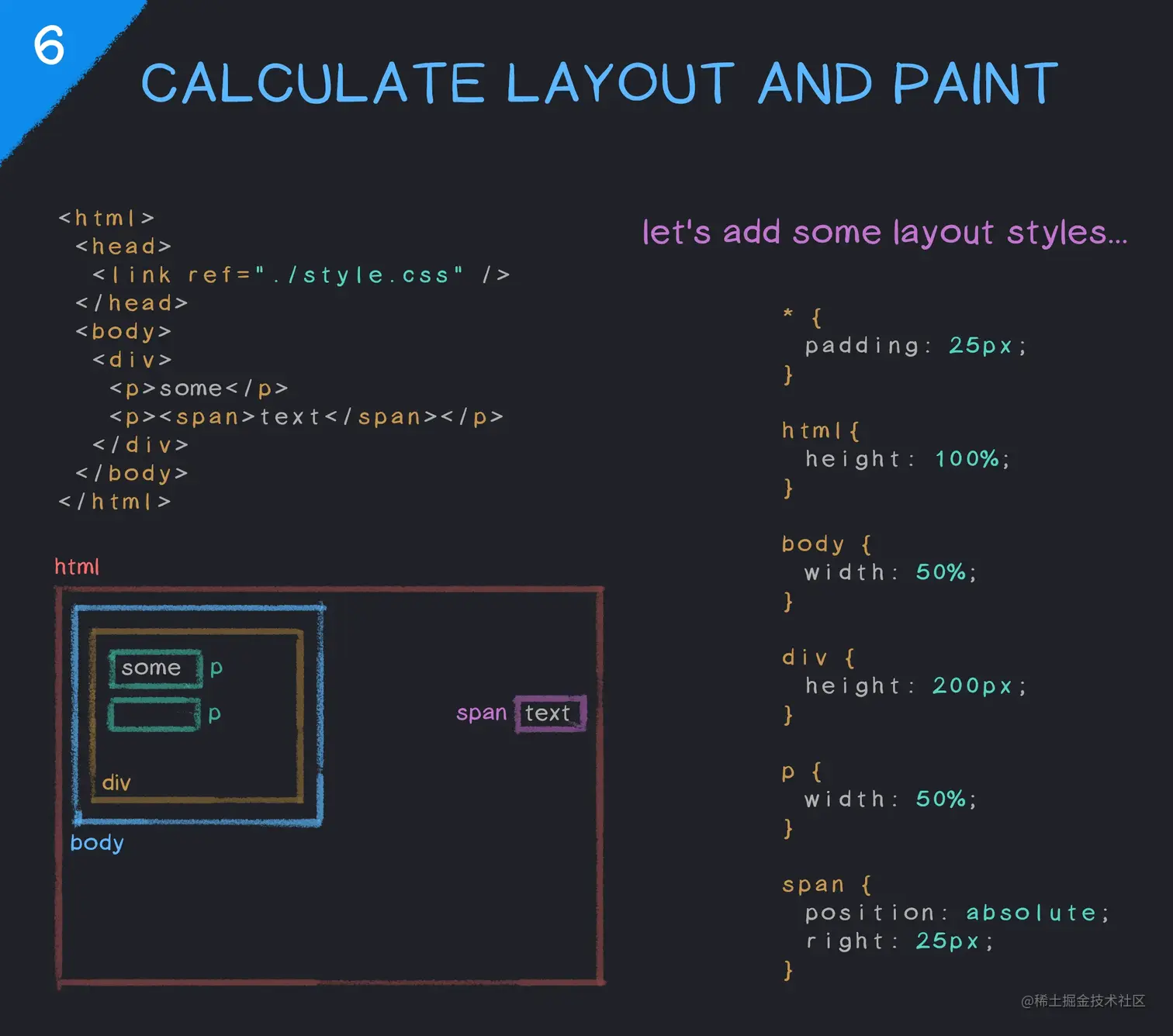Image resolution: width=1173 pixels, height=1036 pixels.
Task: Click the '</div>' closing tag line
Action: point(140,445)
